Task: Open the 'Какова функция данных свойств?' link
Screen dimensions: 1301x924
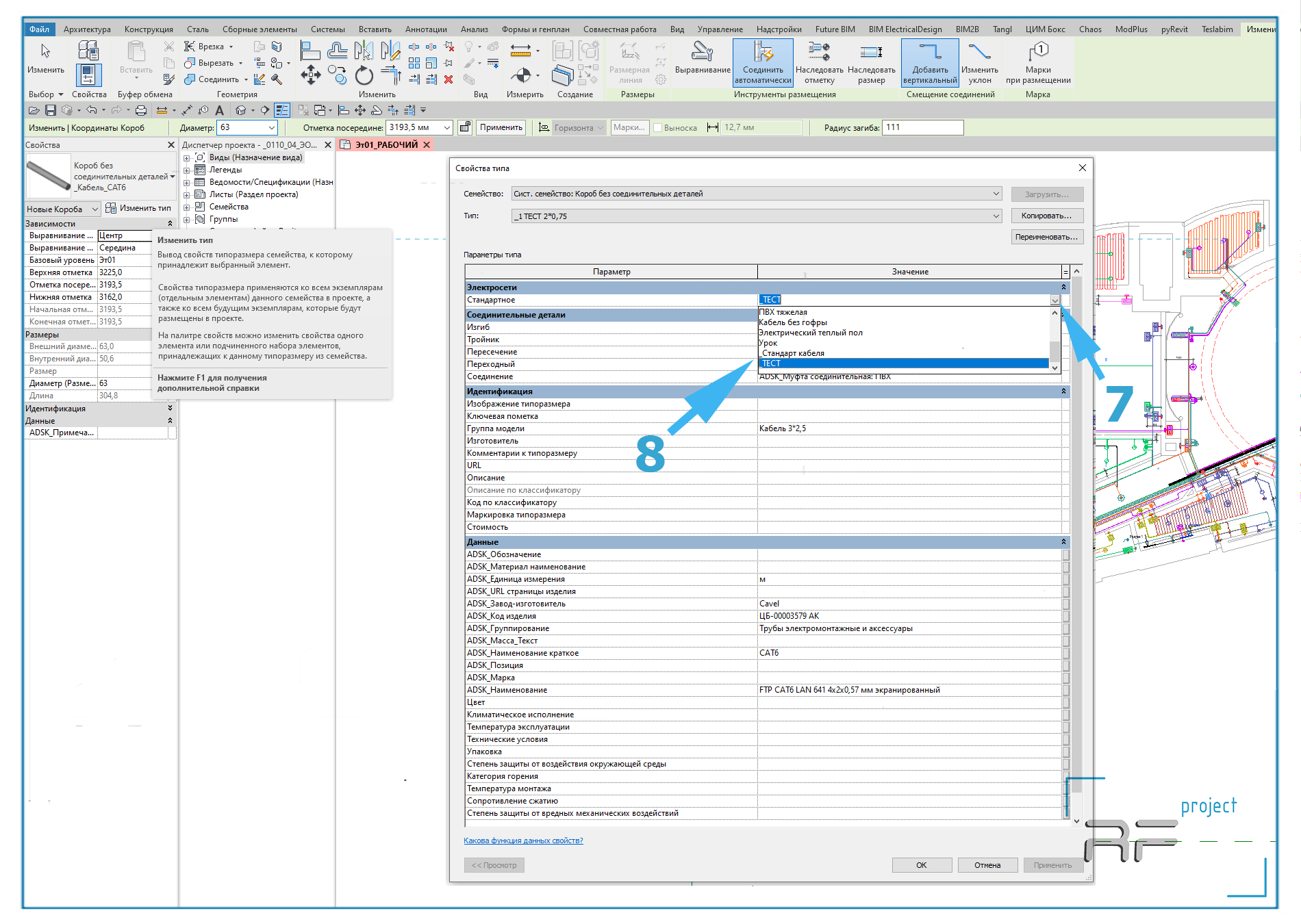Action: pos(523,840)
